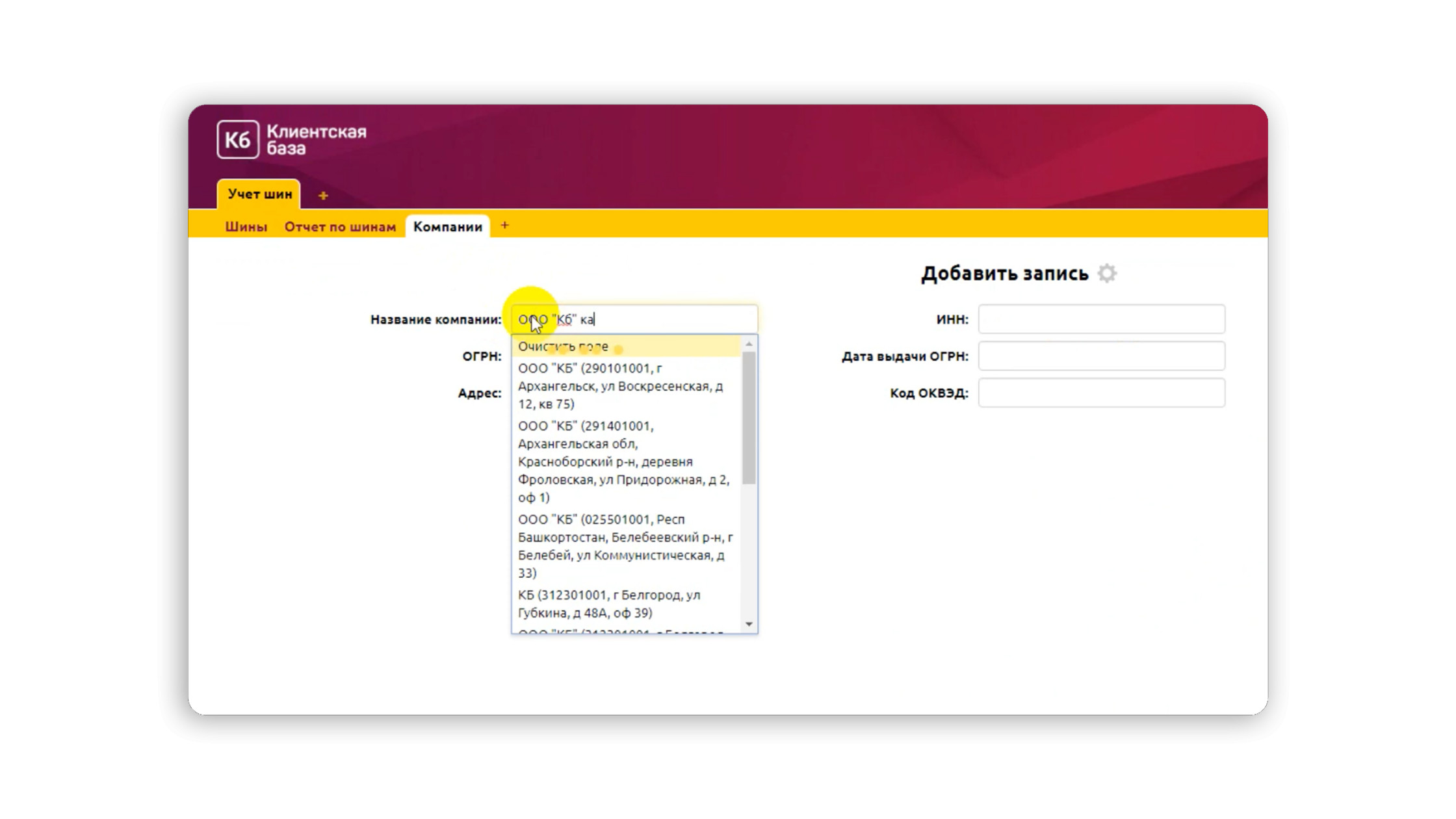The width and height of the screenshot is (1456, 819).
Task: Click the Код ОКВЭД input field
Action: click(1101, 393)
